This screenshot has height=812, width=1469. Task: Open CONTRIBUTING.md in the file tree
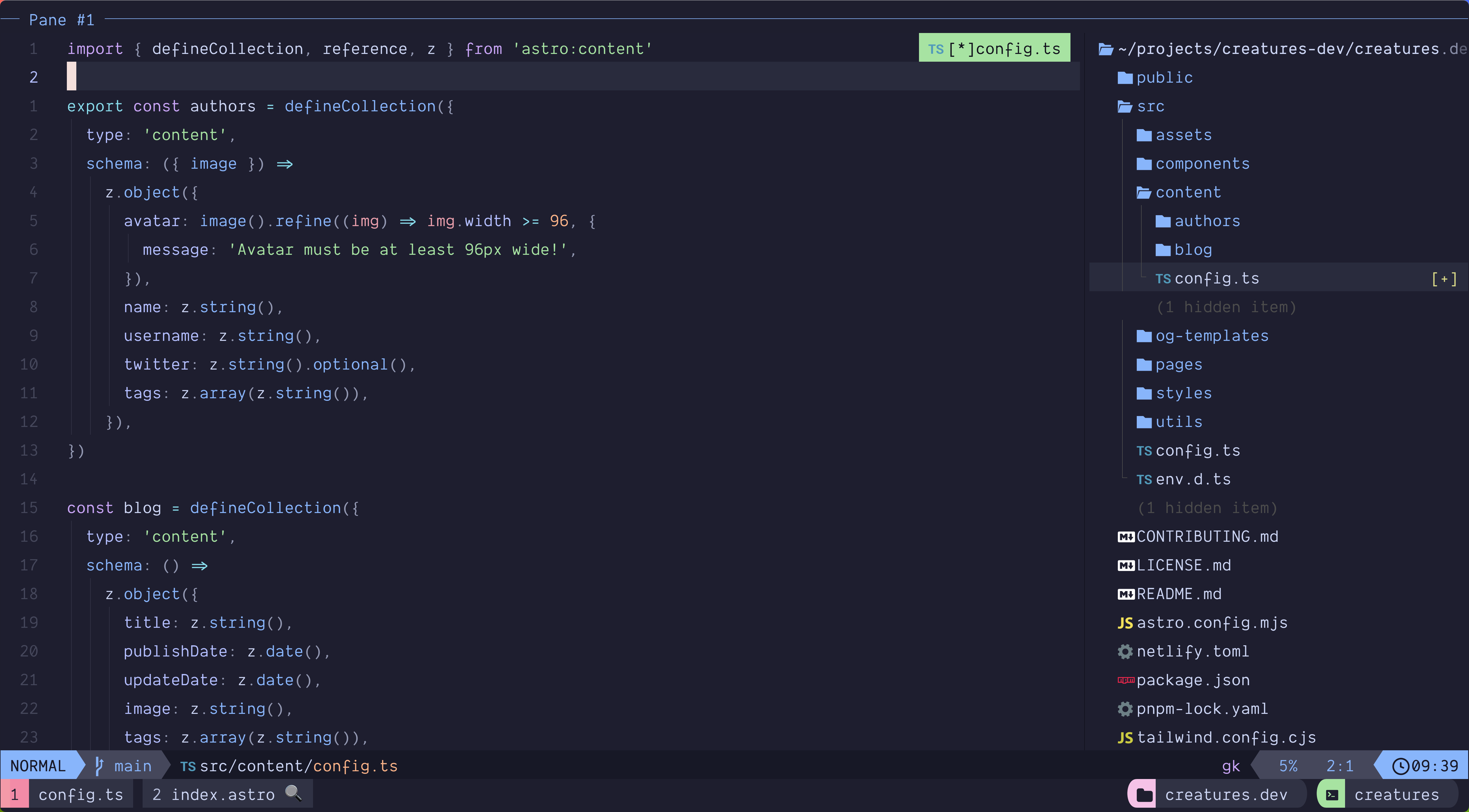point(1207,537)
